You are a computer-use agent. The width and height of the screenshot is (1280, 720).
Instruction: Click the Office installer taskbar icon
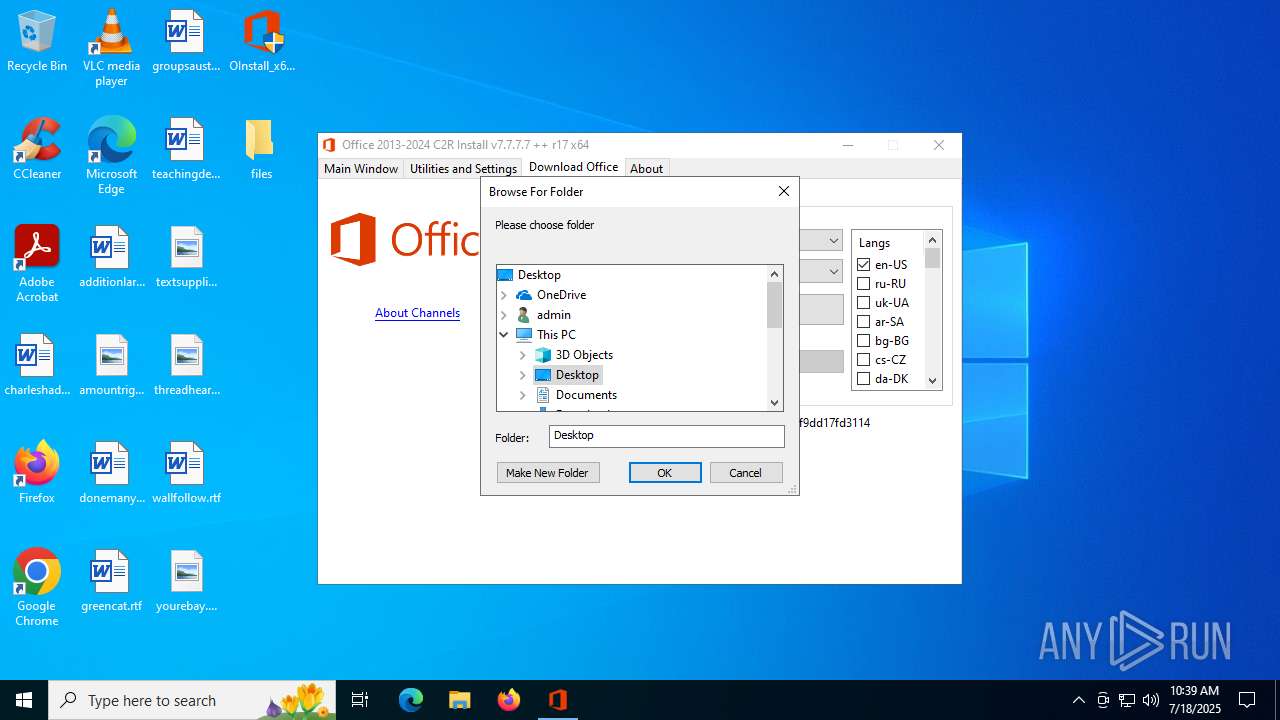click(558, 700)
